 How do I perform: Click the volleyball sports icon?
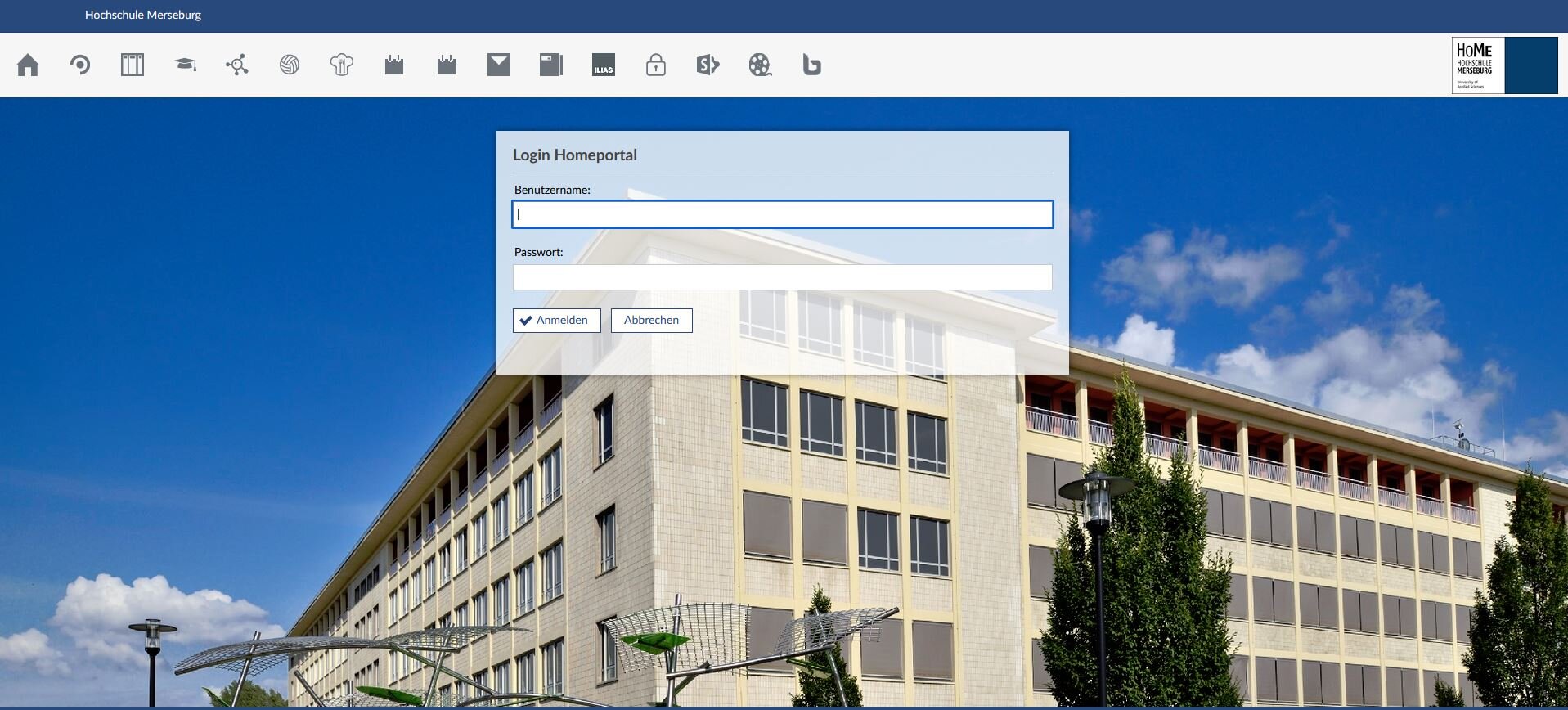coord(290,65)
